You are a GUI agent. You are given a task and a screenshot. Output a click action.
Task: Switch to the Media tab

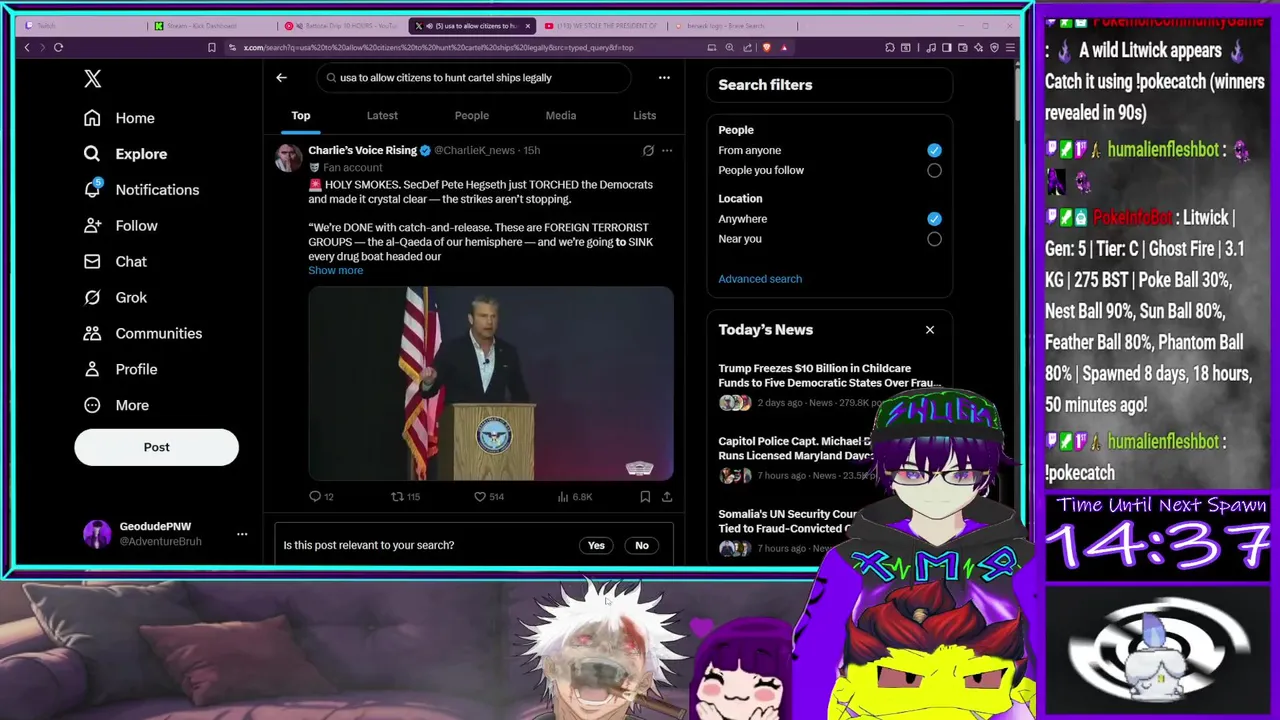coord(561,116)
